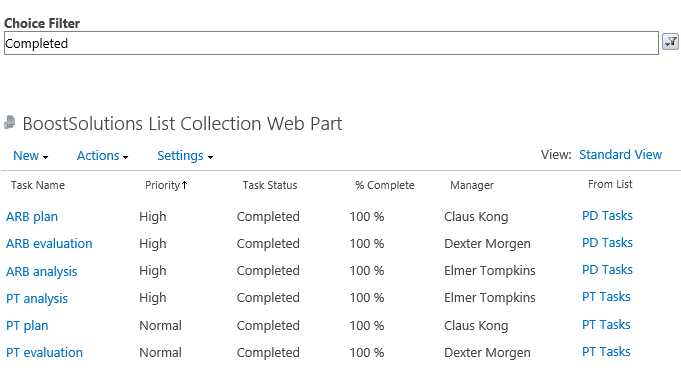Expand the Actions dropdown menu
The height and width of the screenshot is (377, 681).
[102, 155]
